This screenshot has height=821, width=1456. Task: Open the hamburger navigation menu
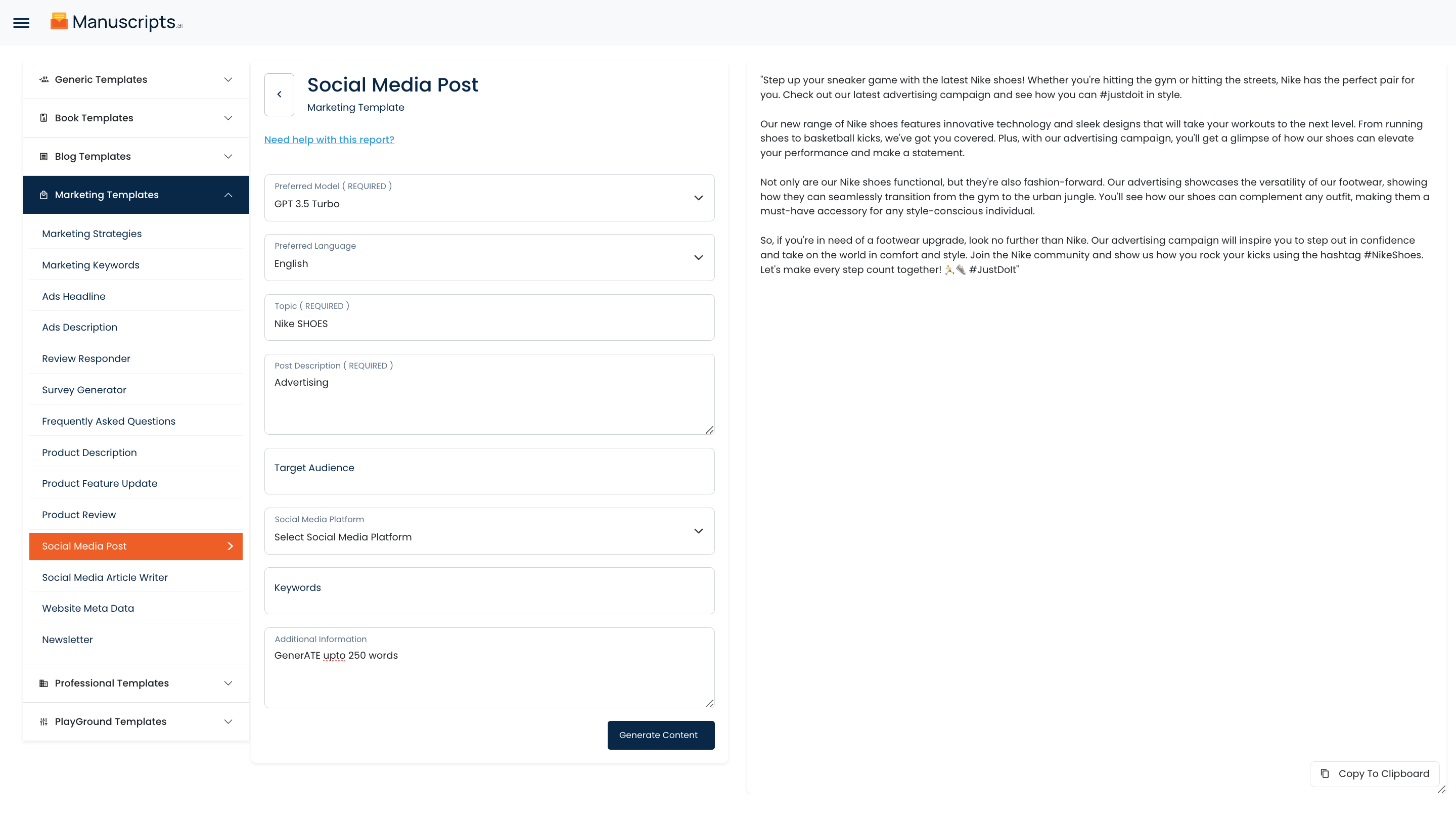click(x=21, y=23)
